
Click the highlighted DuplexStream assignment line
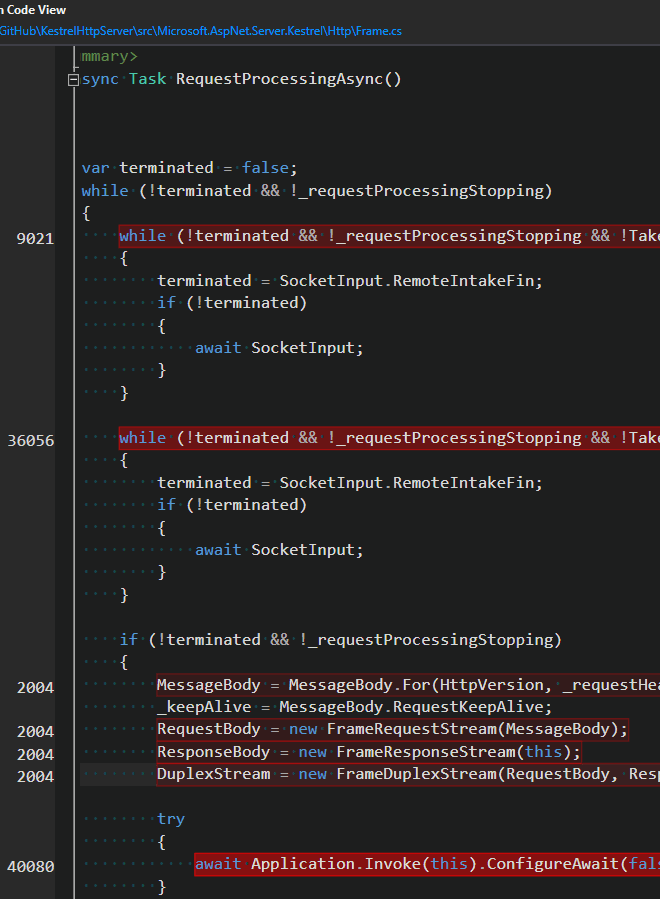tap(408, 775)
